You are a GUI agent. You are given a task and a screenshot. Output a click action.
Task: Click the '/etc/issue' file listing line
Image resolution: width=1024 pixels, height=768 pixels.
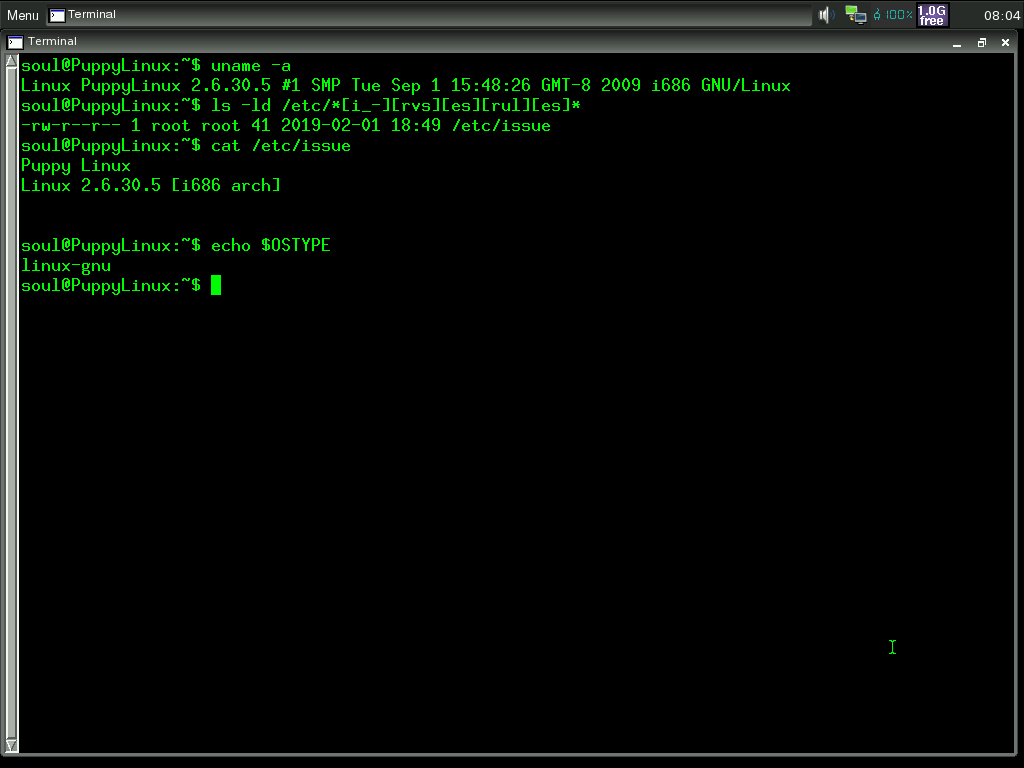point(286,125)
